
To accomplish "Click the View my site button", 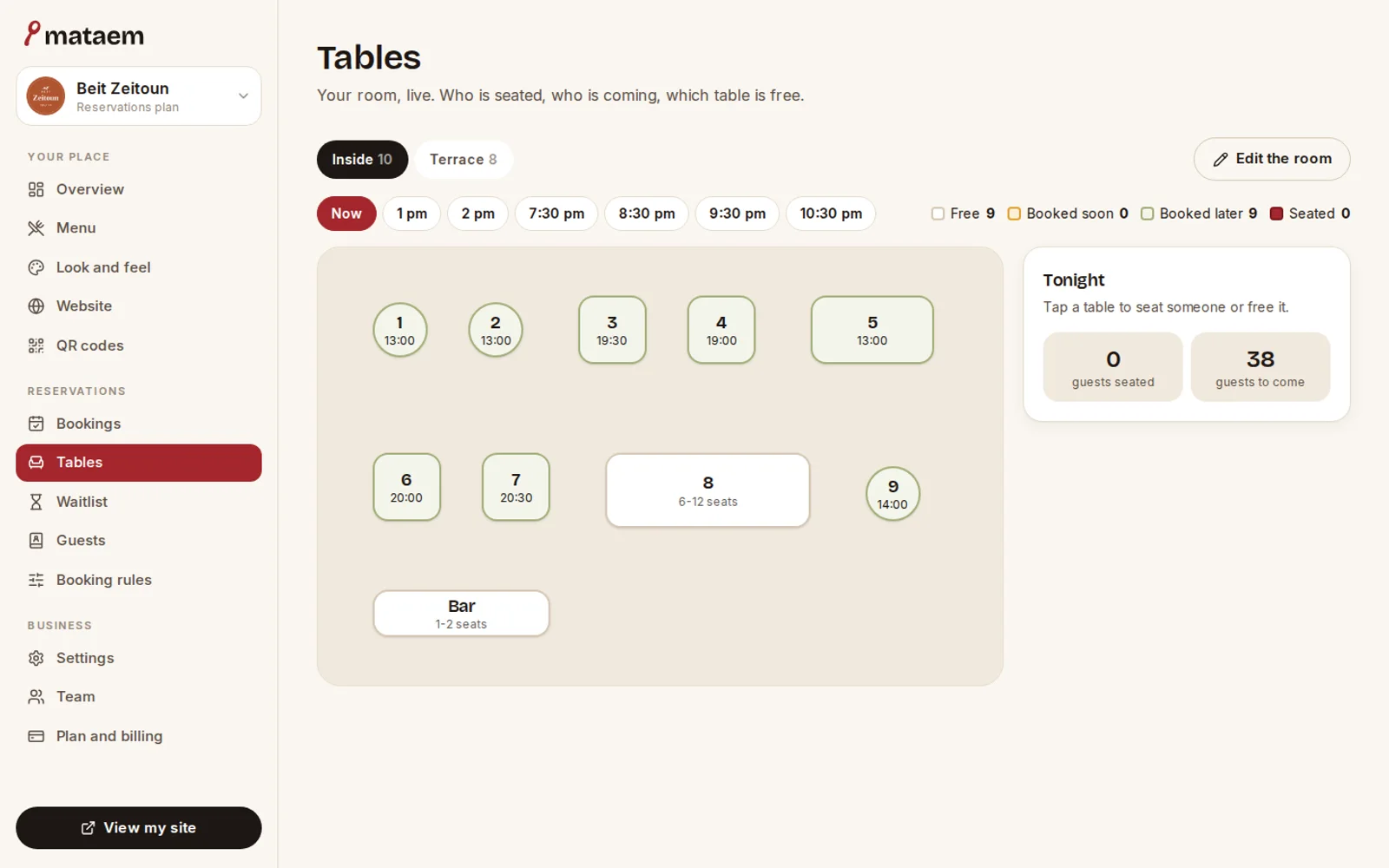I will [x=139, y=828].
